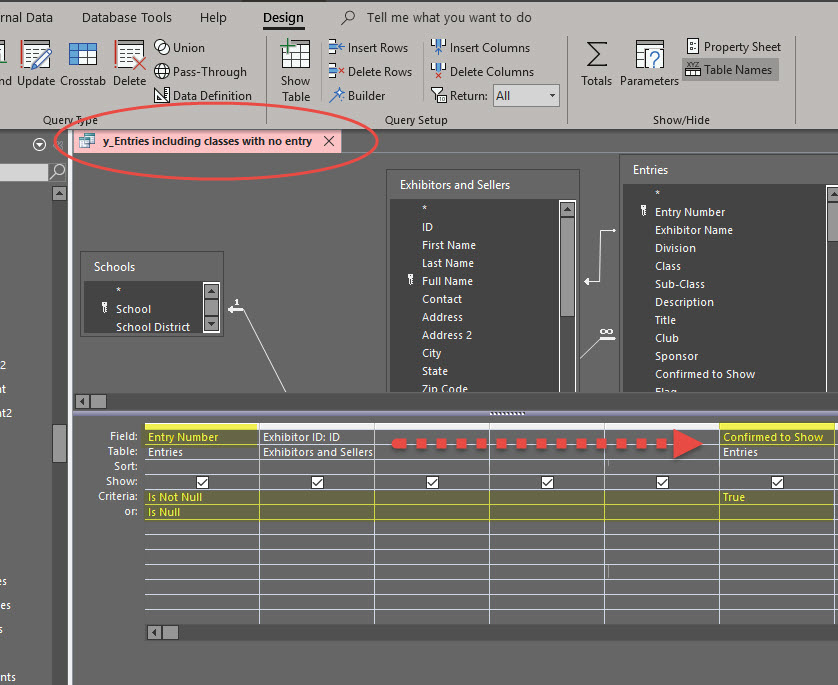Image resolution: width=838 pixels, height=685 pixels.
Task: Open the Return value dropdown
Action: pos(552,96)
